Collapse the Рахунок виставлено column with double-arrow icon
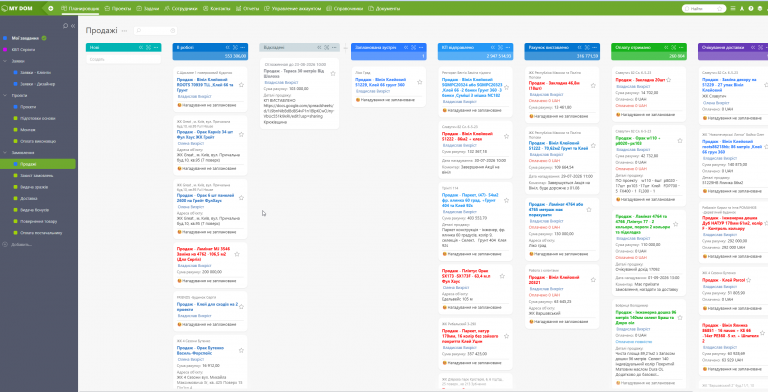The width and height of the screenshot is (768, 392). click(580, 48)
